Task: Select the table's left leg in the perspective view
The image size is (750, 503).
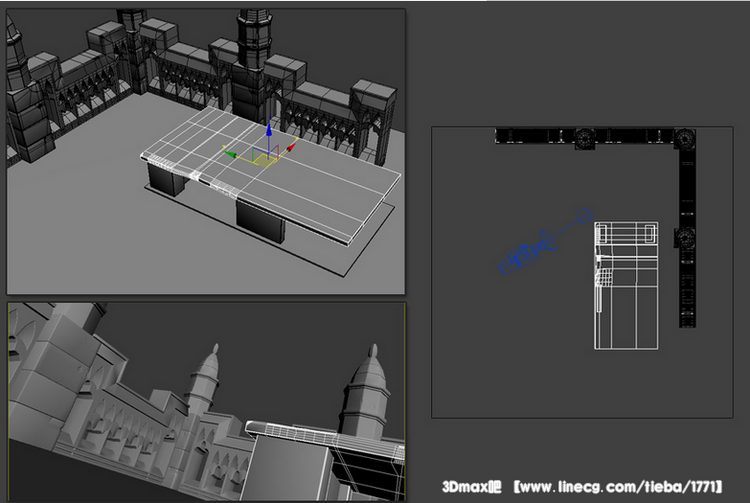Action: (165, 179)
